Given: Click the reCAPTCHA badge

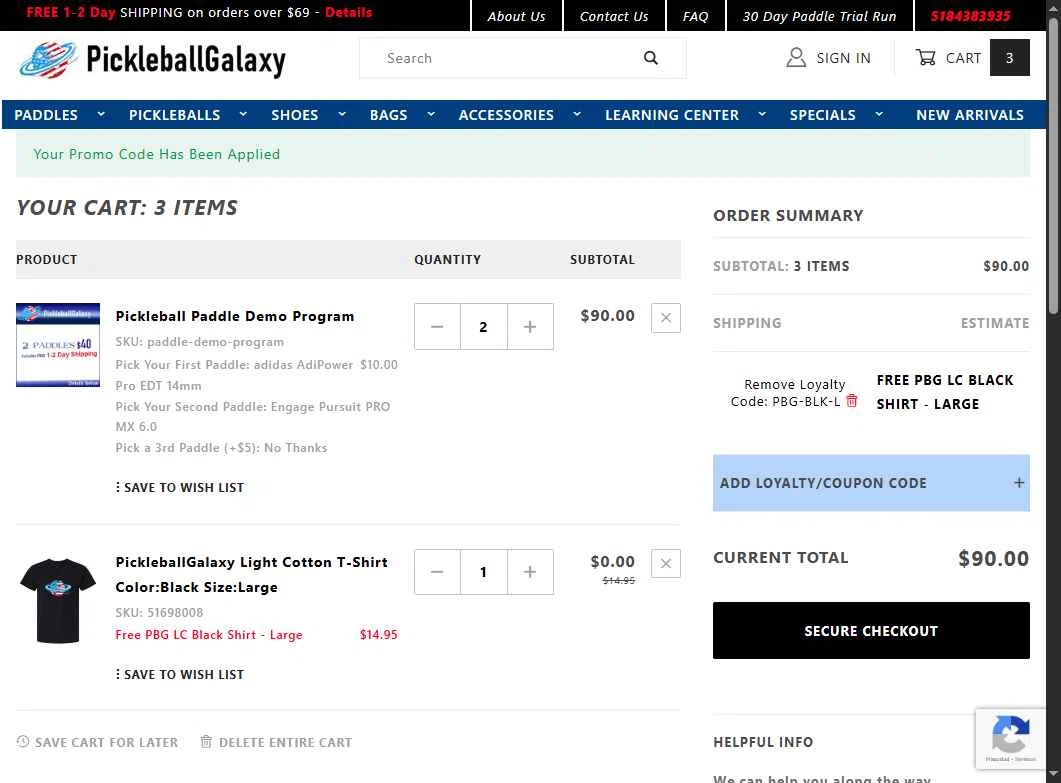Looking at the screenshot, I should pos(1010,738).
